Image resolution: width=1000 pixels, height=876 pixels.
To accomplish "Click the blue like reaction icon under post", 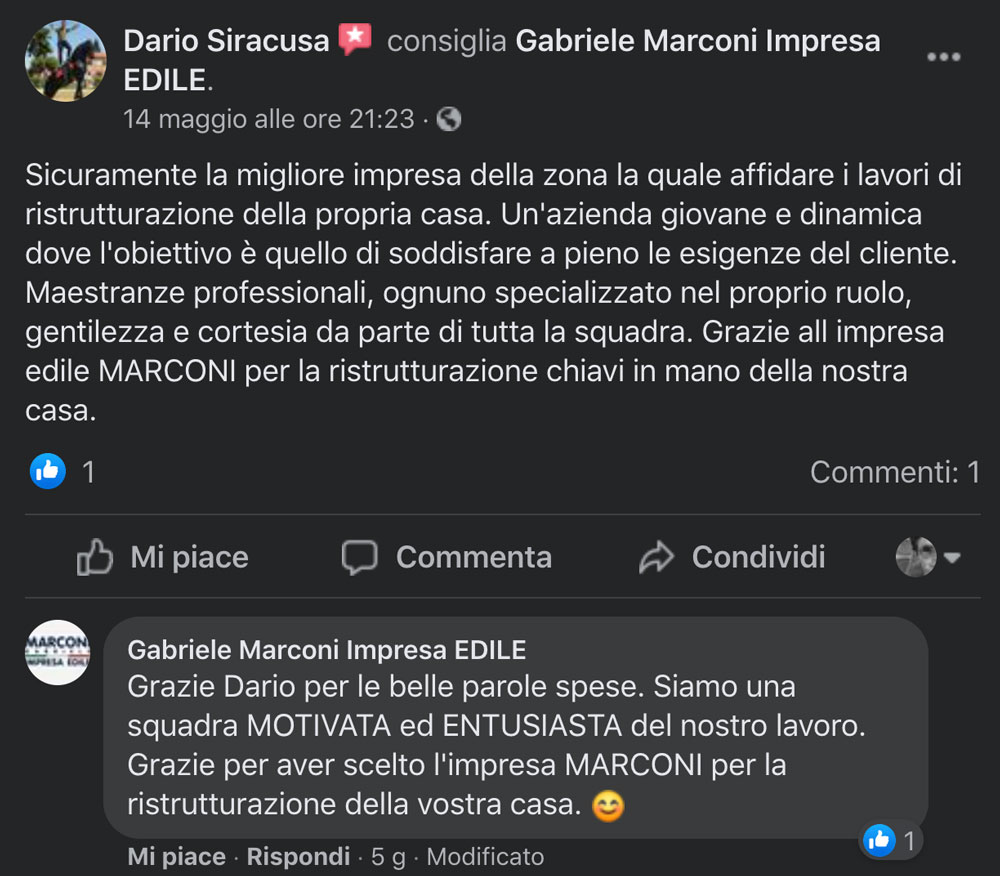I will click(x=48, y=470).
